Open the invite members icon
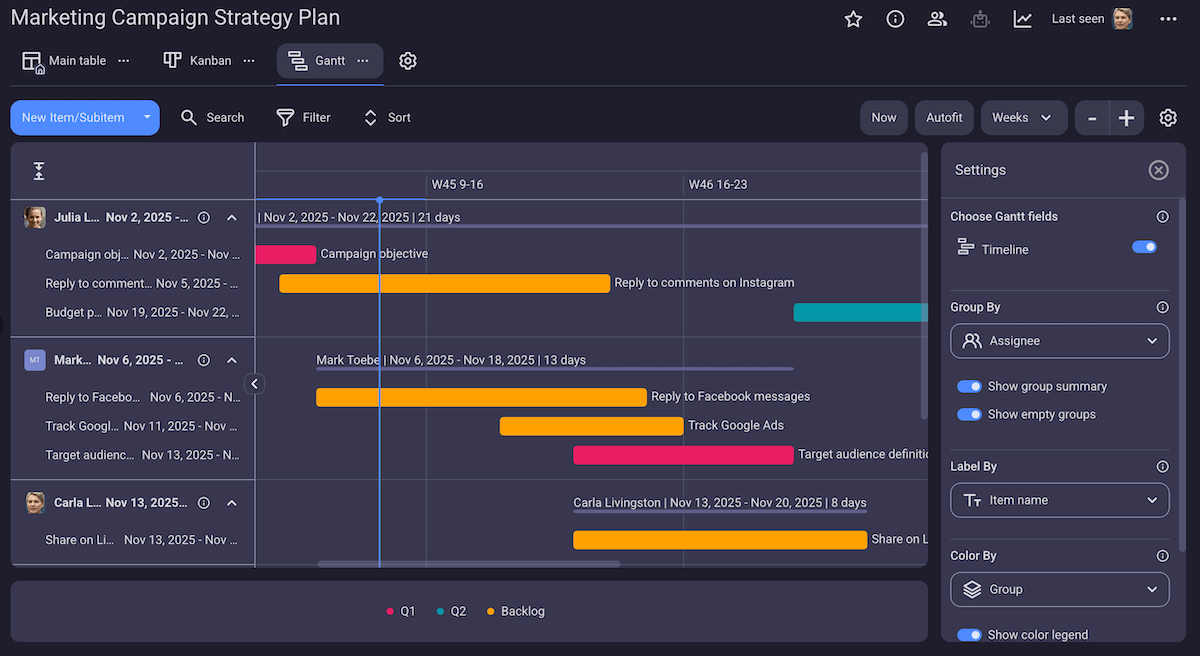This screenshot has width=1200, height=656. pos(937,18)
